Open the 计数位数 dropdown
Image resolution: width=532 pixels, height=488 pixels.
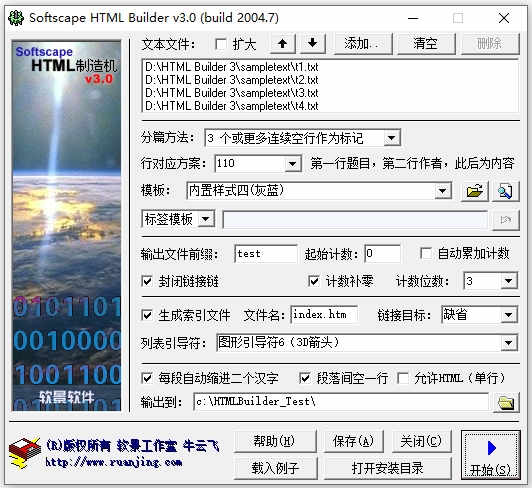pos(508,281)
